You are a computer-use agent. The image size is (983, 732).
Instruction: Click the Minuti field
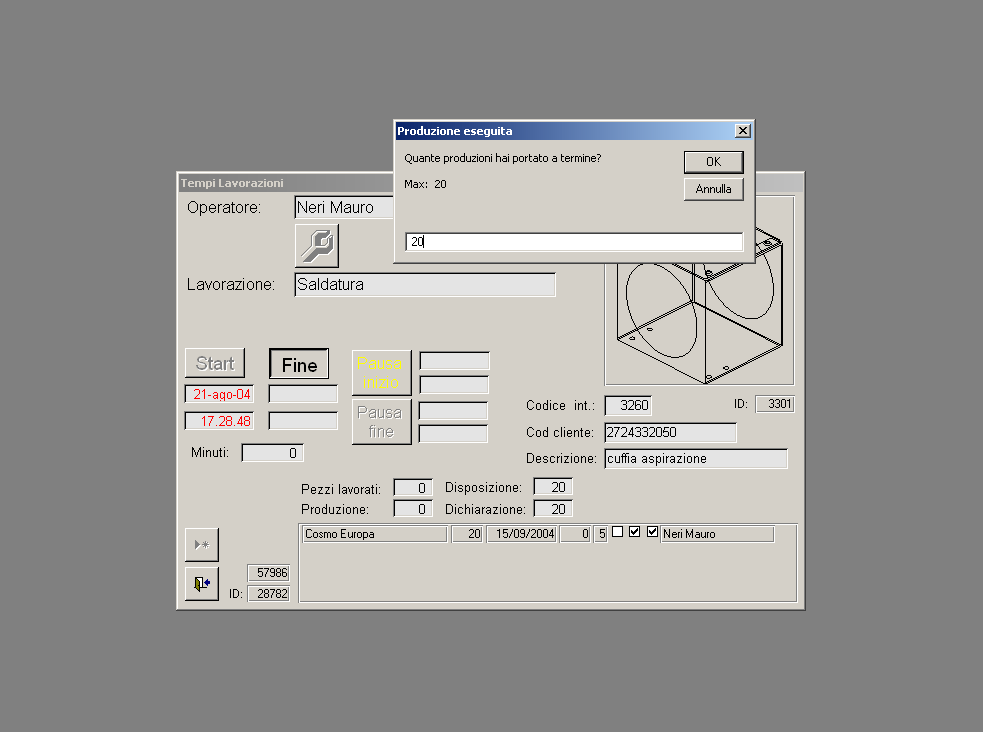click(273, 453)
